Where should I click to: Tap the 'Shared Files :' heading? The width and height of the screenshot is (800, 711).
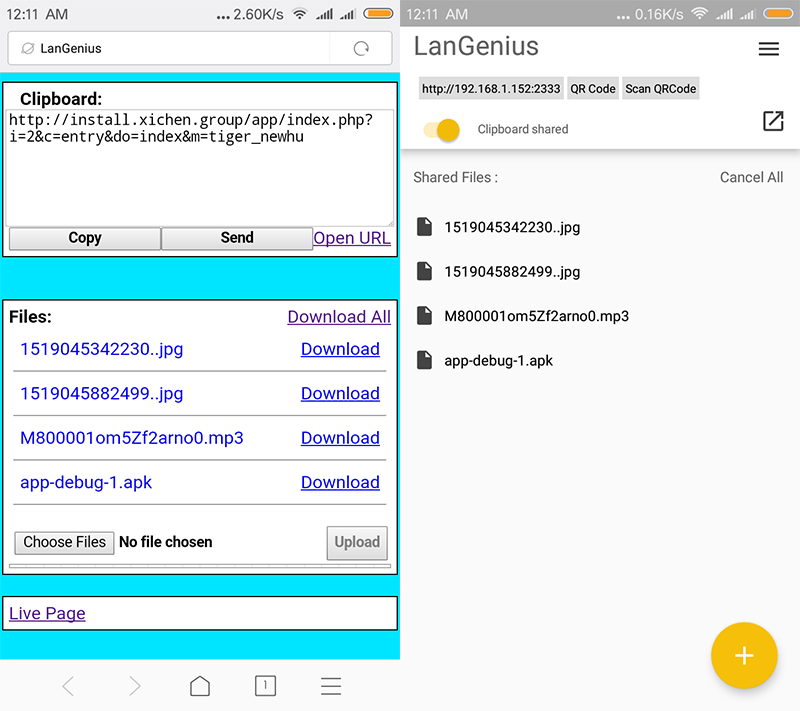[x=456, y=177]
